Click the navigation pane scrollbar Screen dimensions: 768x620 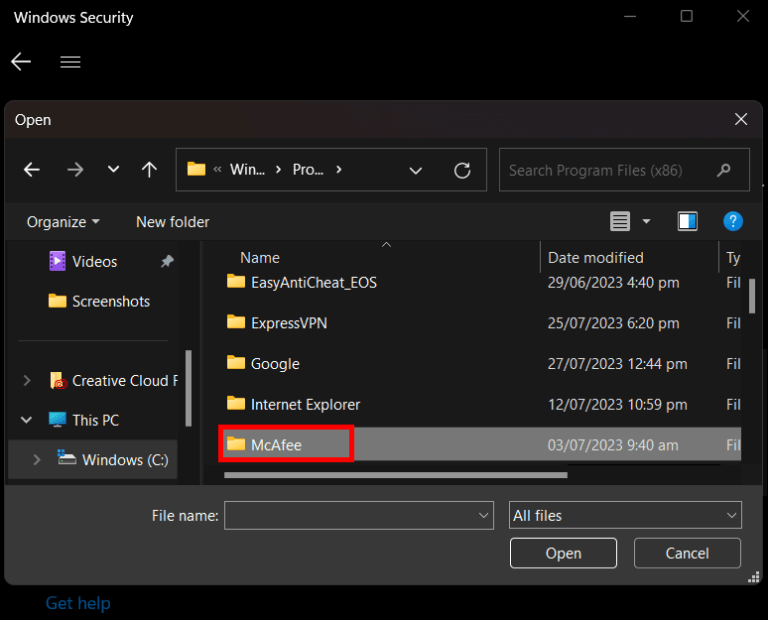[x=189, y=388]
